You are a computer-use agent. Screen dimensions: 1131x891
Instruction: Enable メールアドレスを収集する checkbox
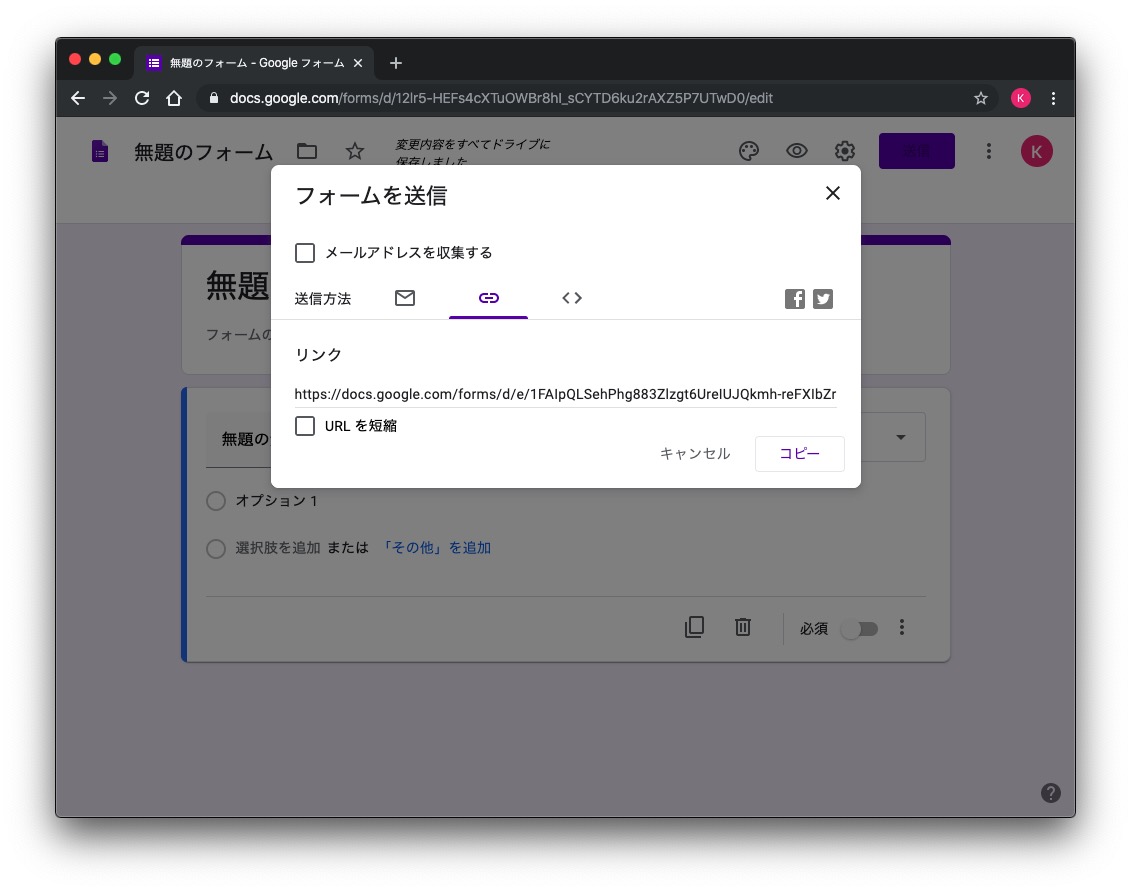(305, 253)
